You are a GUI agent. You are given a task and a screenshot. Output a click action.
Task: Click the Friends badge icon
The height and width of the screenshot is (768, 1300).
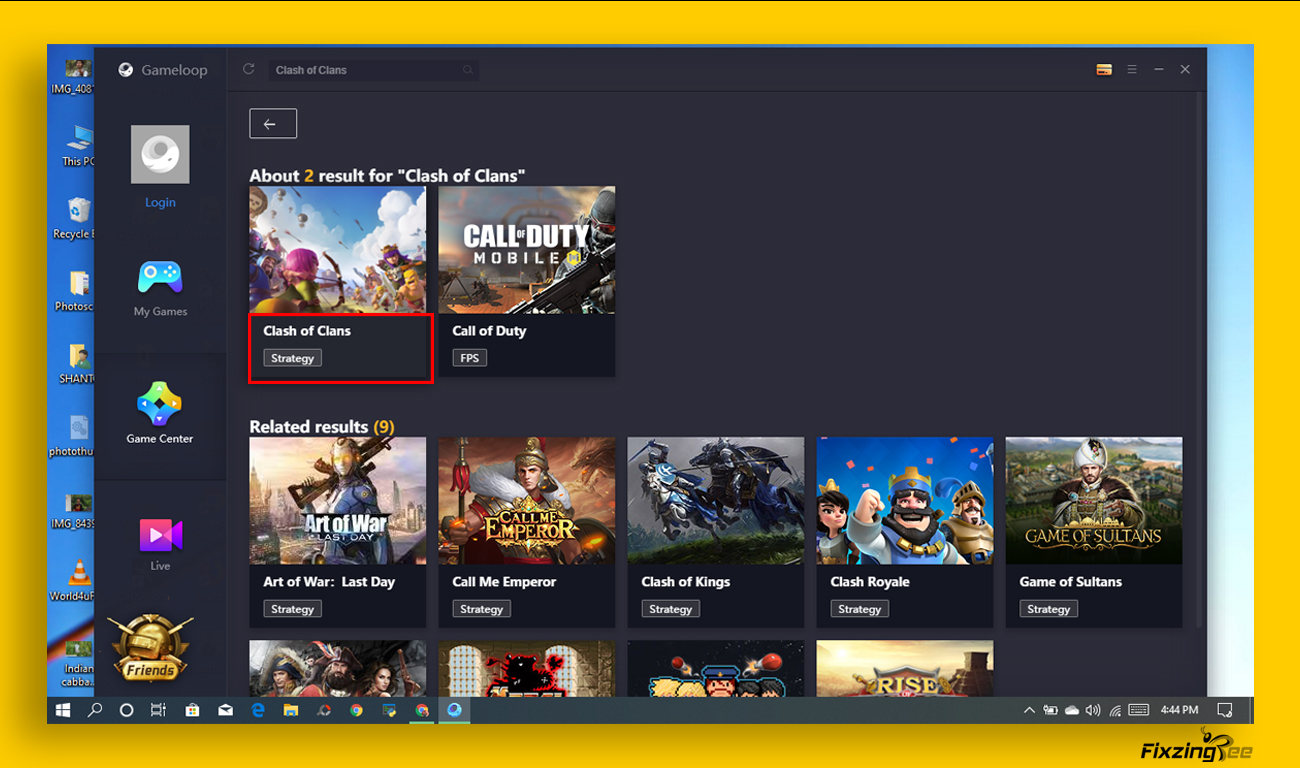[150, 648]
